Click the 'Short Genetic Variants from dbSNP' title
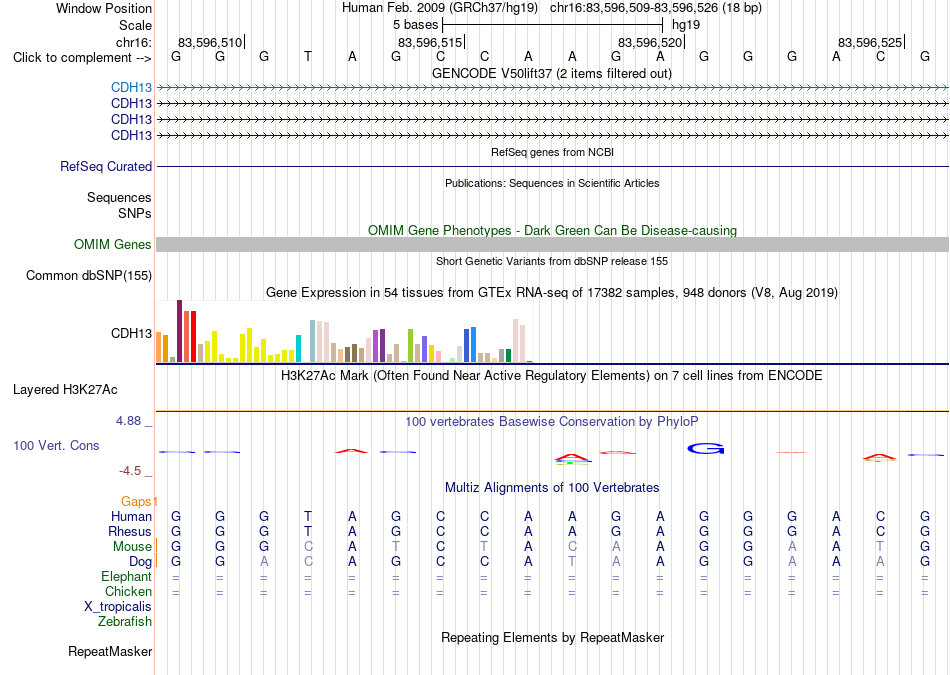Viewport: 950px width, 675px height. pyautogui.click(x=552, y=261)
